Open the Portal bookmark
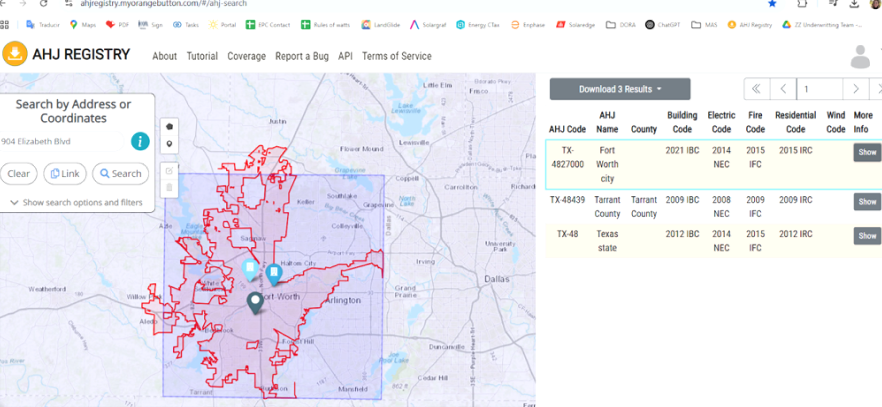The image size is (882, 407). coord(222,25)
